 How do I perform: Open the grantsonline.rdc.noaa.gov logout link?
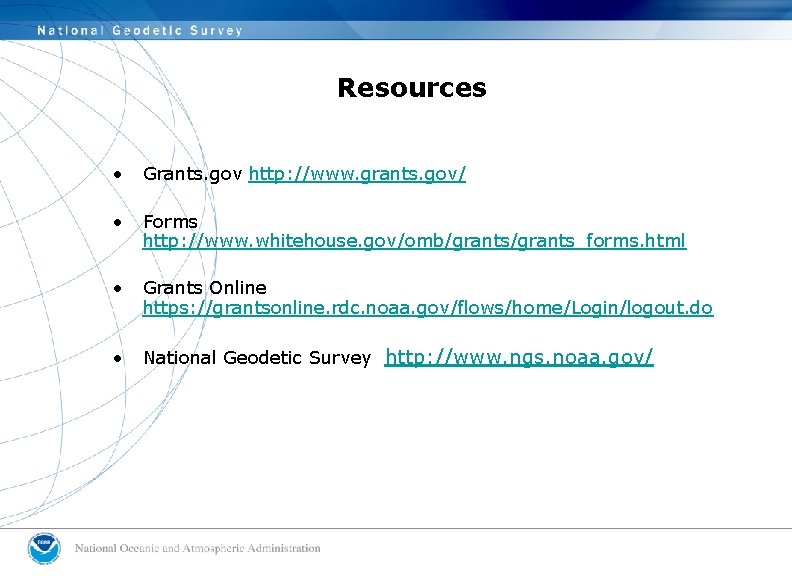[x=428, y=308]
